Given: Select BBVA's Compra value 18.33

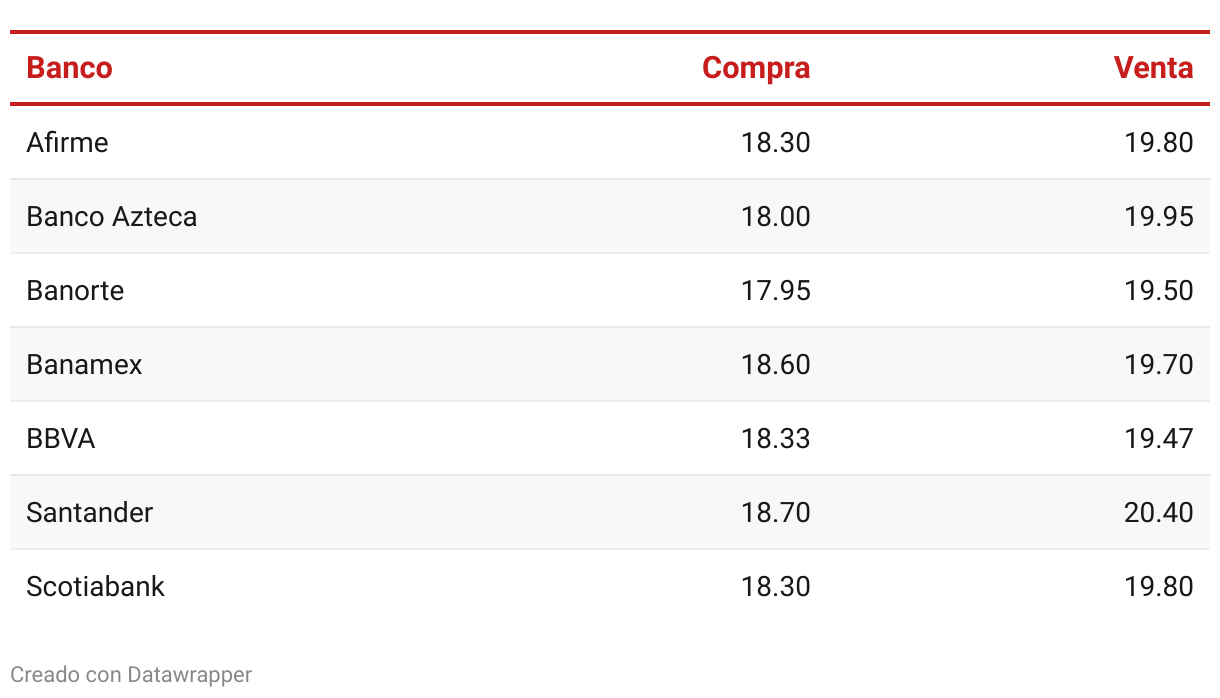Looking at the screenshot, I should click(x=776, y=438).
